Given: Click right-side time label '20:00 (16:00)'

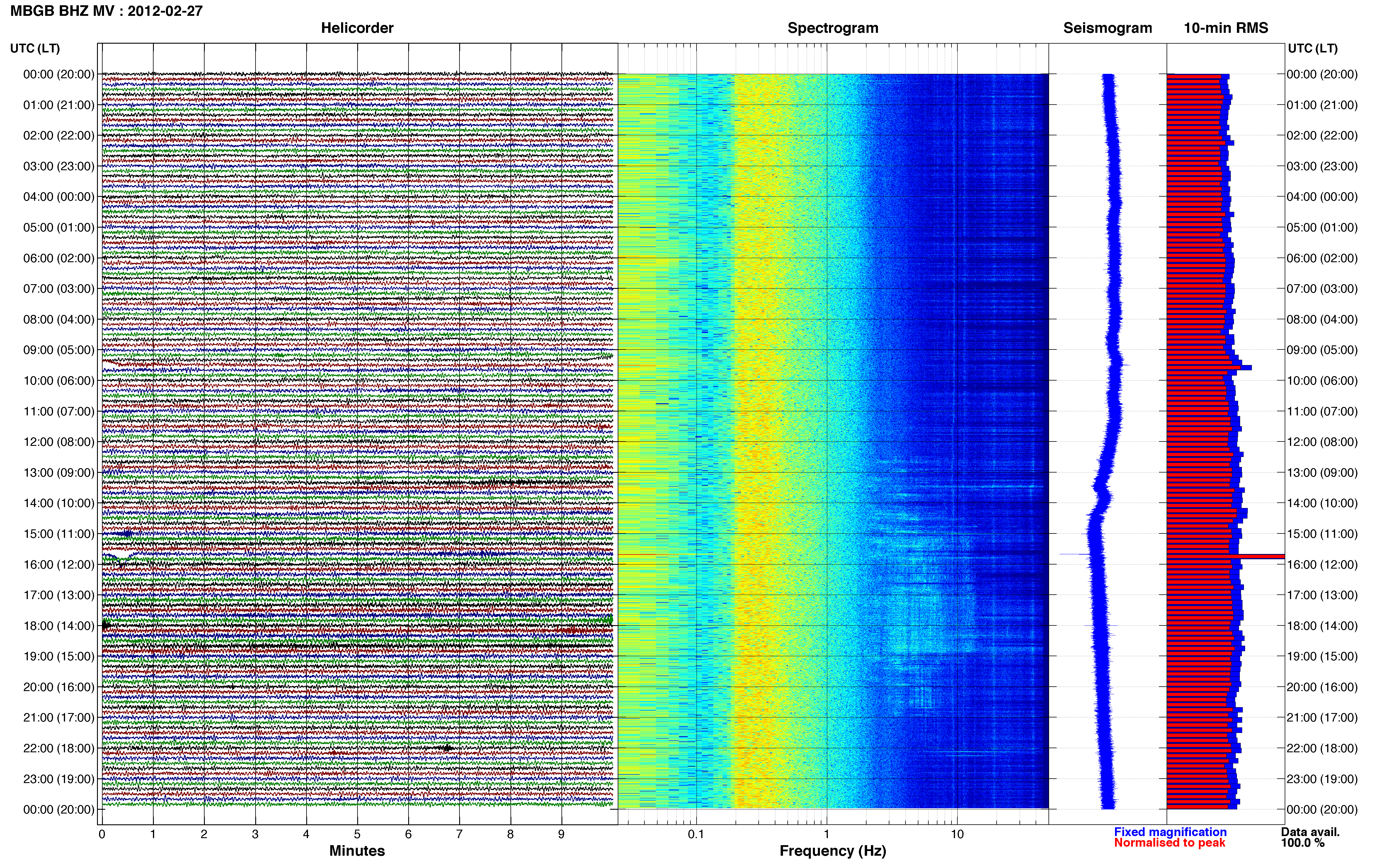Looking at the screenshot, I should pyautogui.click(x=1322, y=687).
